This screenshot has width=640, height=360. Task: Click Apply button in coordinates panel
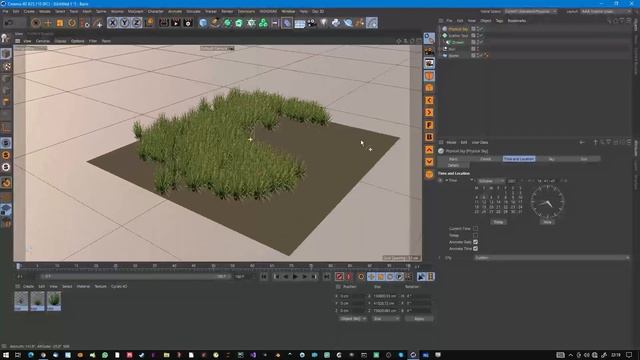click(419, 319)
